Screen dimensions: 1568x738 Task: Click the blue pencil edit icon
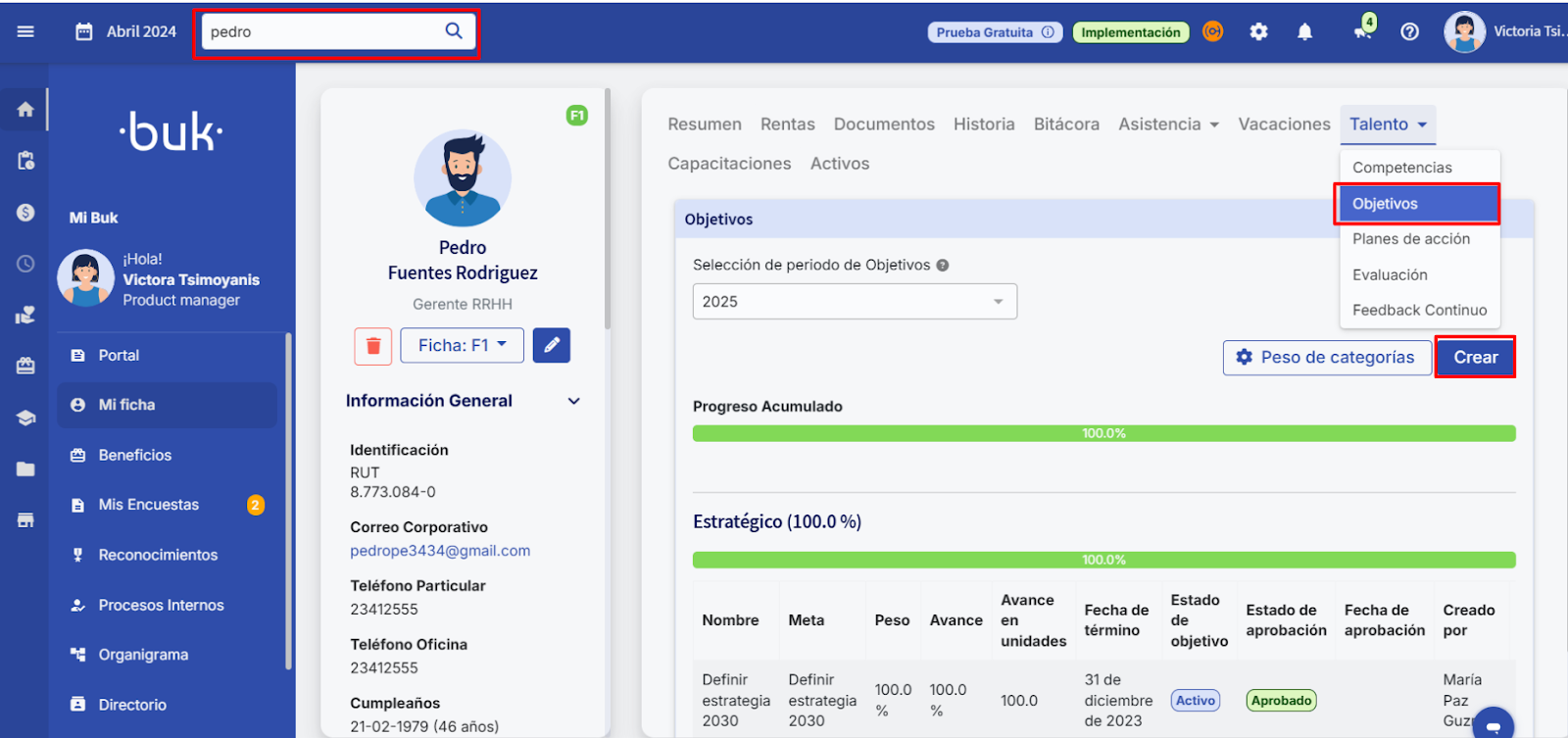(x=552, y=345)
